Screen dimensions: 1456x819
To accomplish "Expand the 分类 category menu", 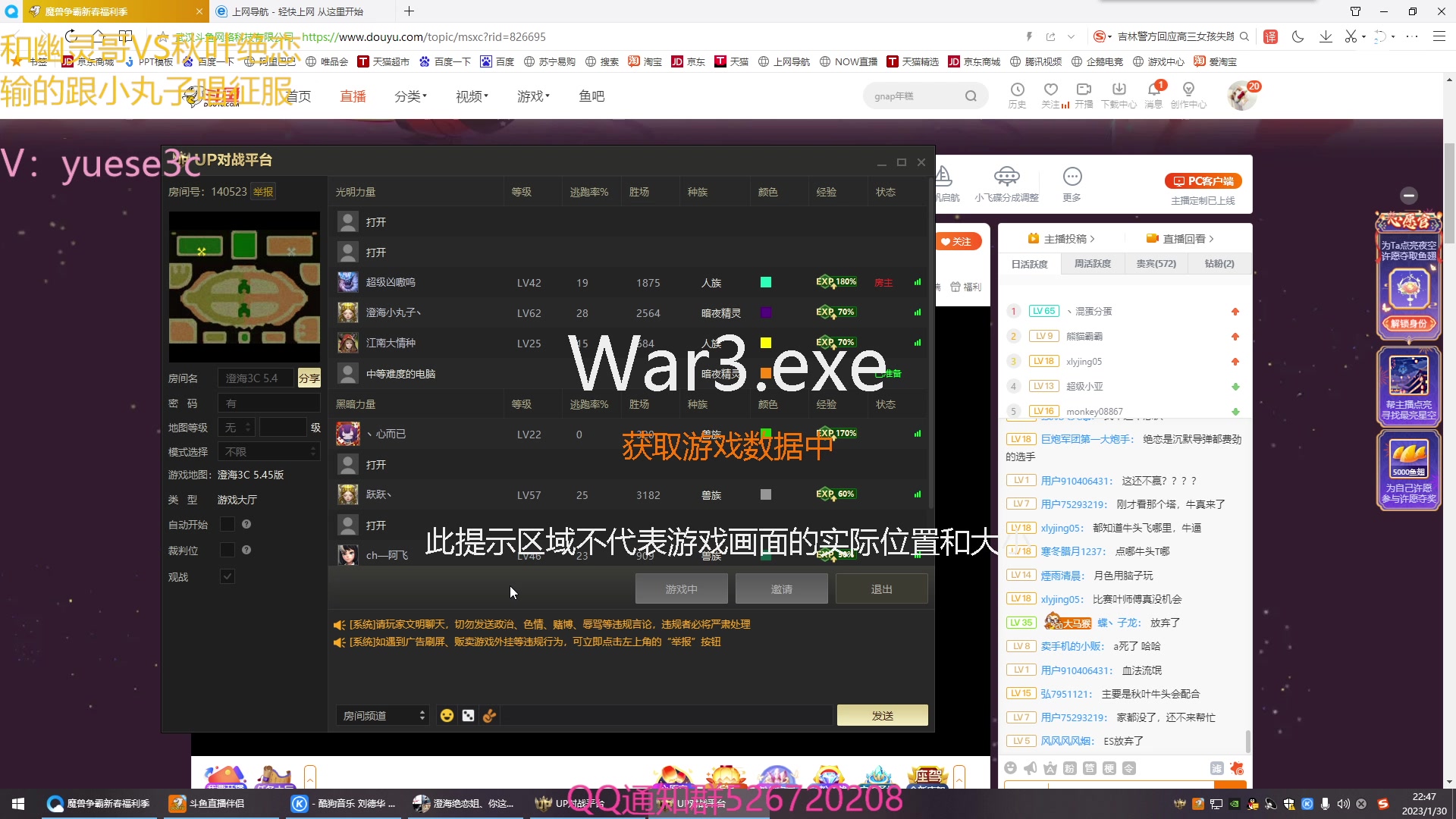I will [x=410, y=96].
